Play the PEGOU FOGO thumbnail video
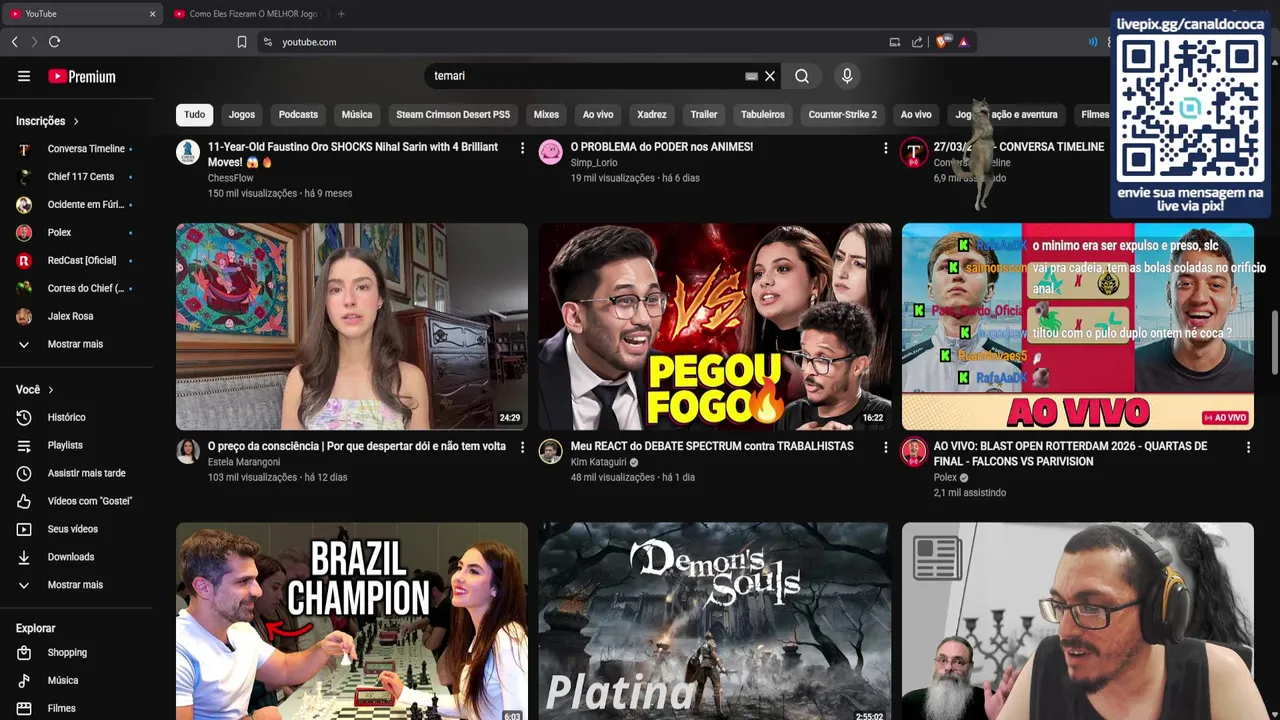This screenshot has width=1280, height=720. pos(714,326)
